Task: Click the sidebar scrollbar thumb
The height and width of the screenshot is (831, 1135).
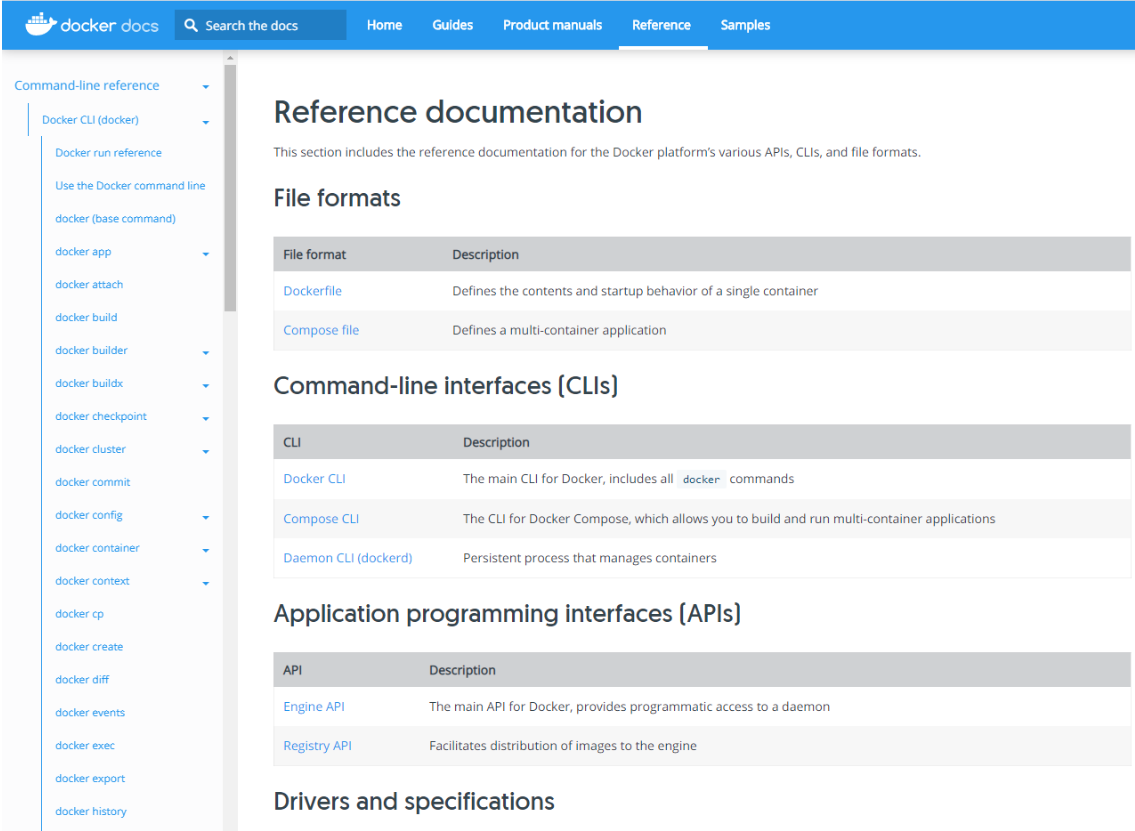Action: pyautogui.click(x=230, y=188)
